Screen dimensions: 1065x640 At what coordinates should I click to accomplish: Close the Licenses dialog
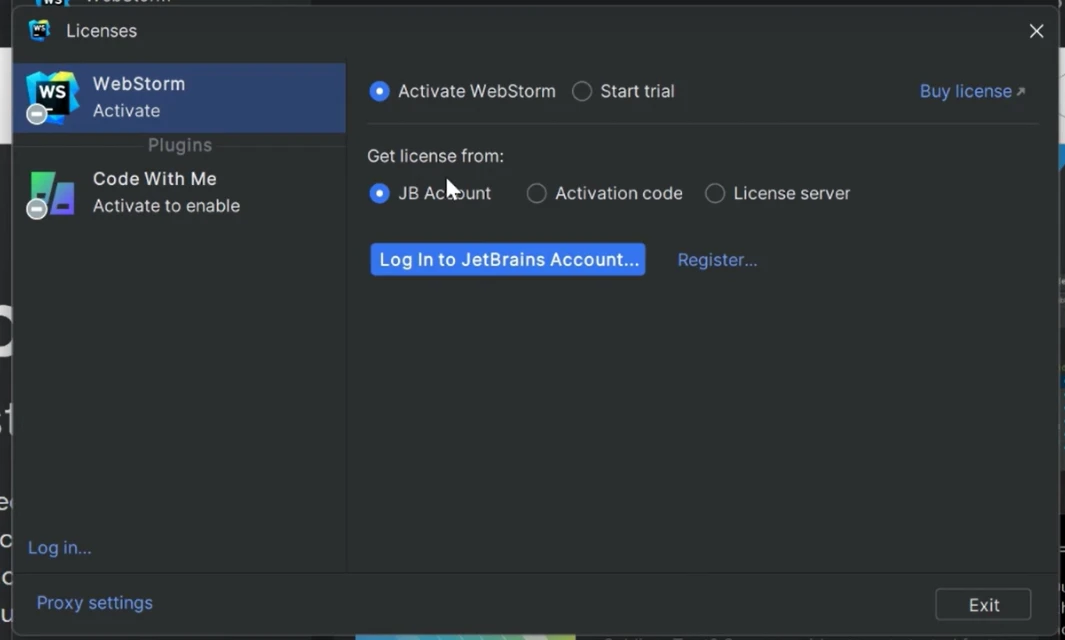(1036, 31)
